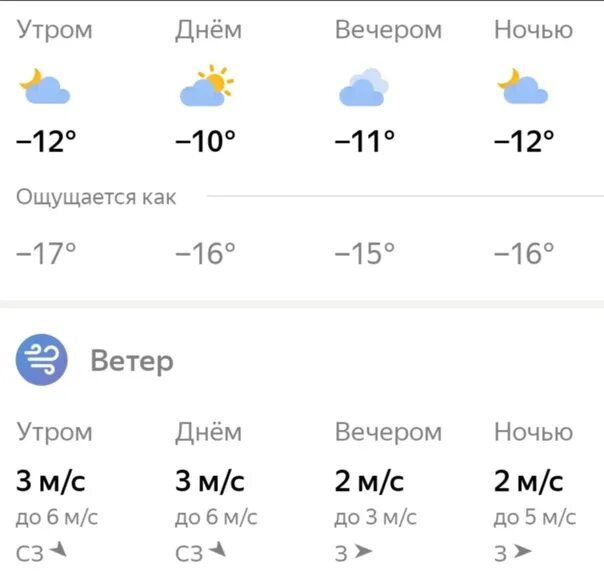The height and width of the screenshot is (585, 604).
Task: Click the Днём label in wind section
Action: click(208, 433)
